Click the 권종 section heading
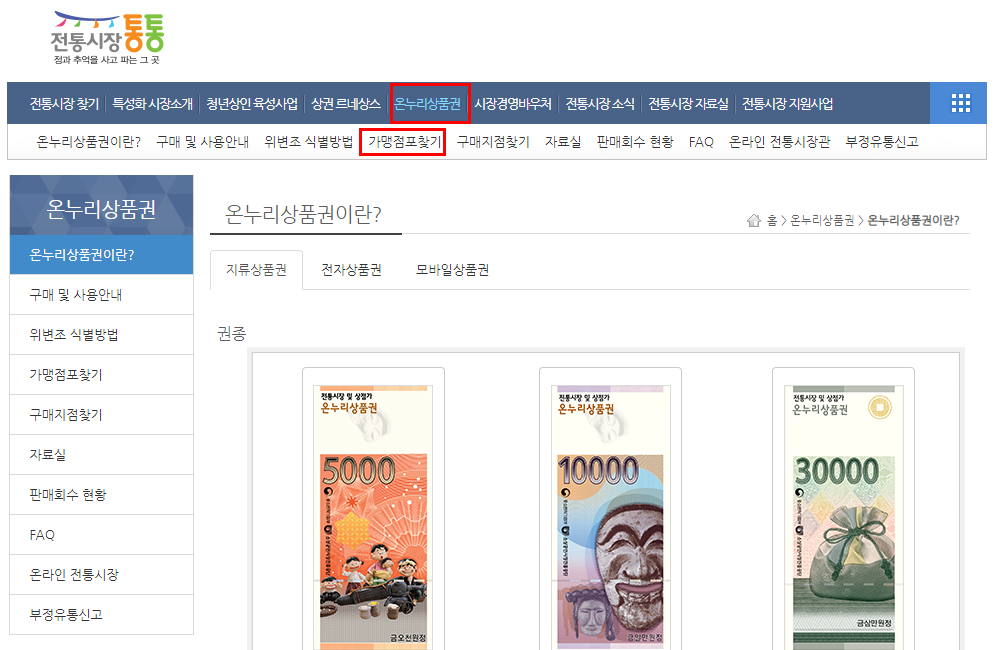Image resolution: width=1000 pixels, height=650 pixels. point(232,333)
